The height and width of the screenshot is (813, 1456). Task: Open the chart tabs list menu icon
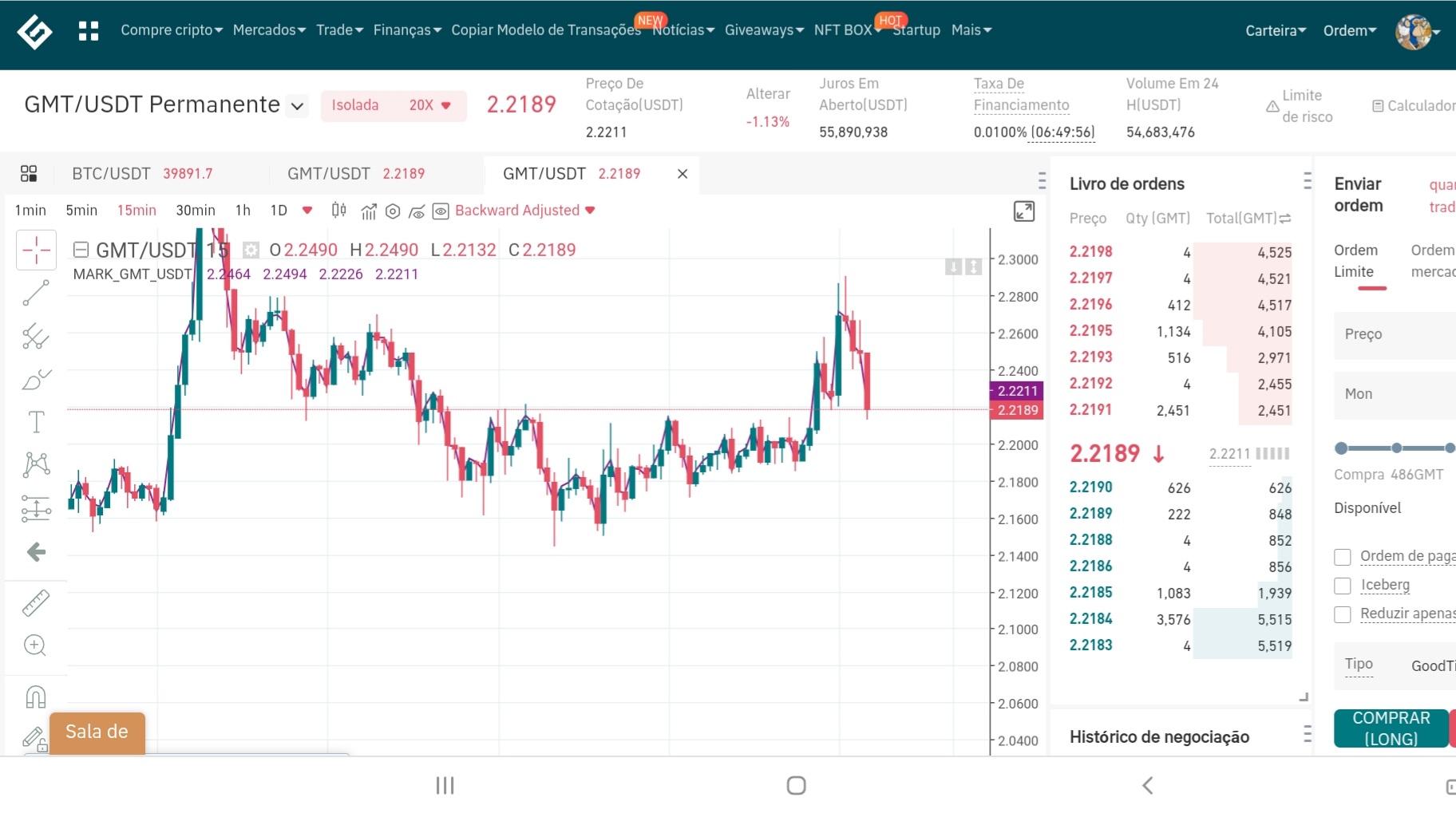pyautogui.click(x=1042, y=180)
